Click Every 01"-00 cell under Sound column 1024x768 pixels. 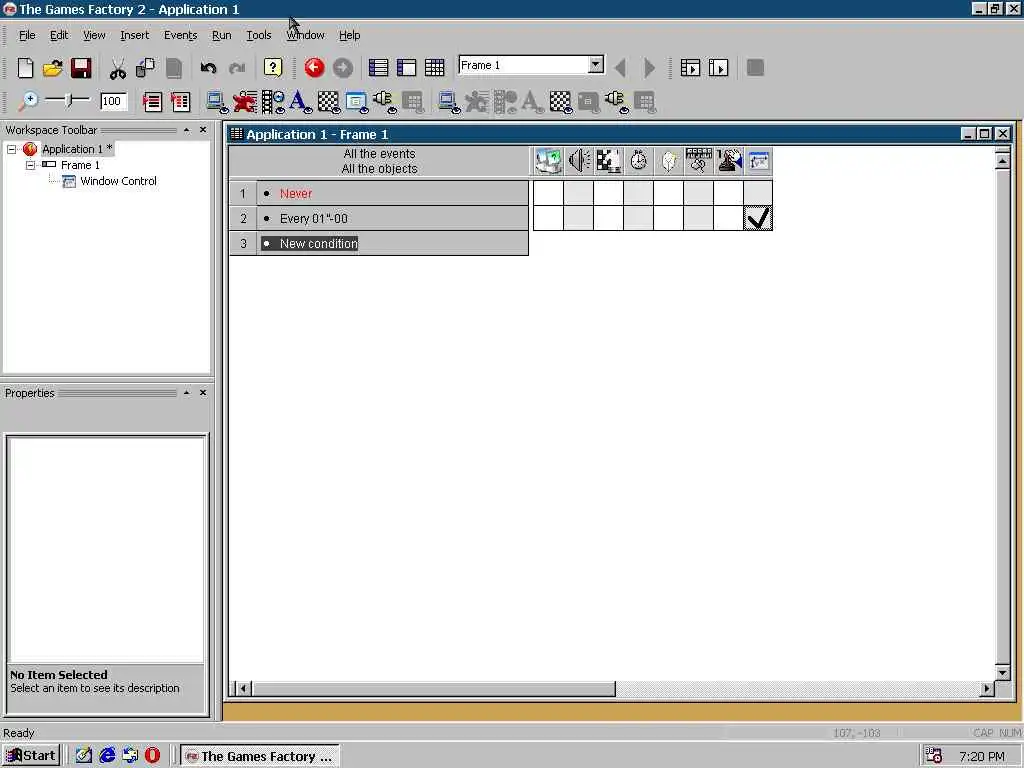579,218
